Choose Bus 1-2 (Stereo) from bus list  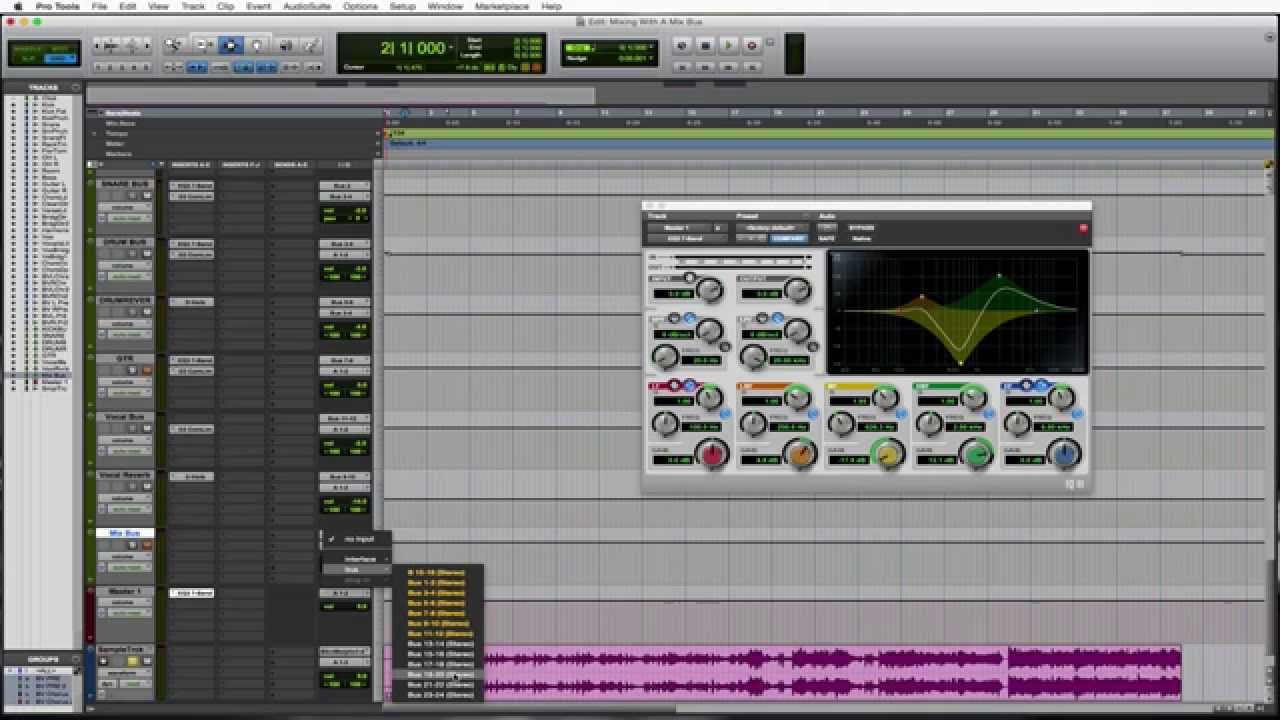[436, 583]
